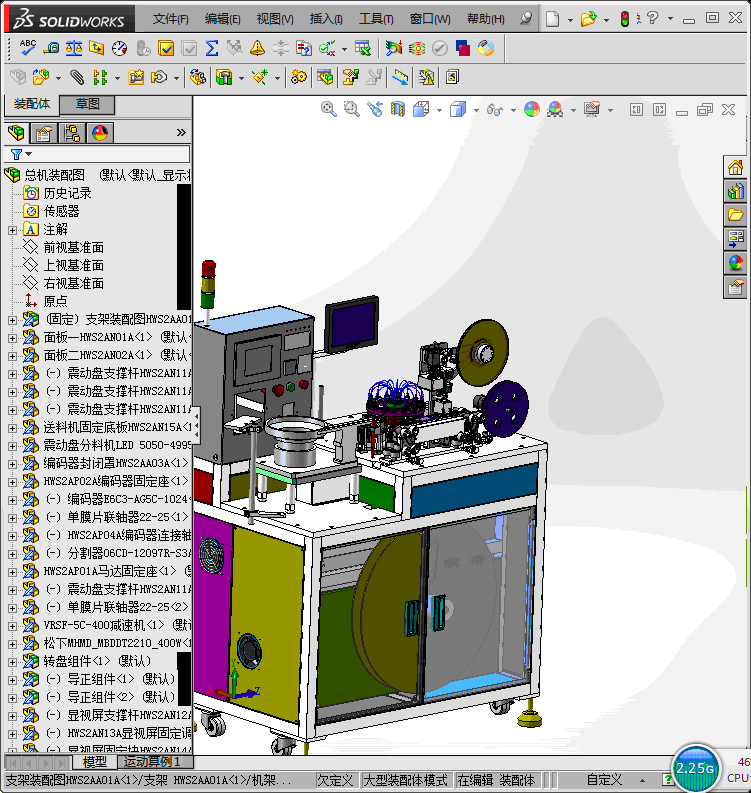Open Hide/Show Items glasses dropdown arrow
This screenshot has height=793, width=751.
(x=513, y=110)
